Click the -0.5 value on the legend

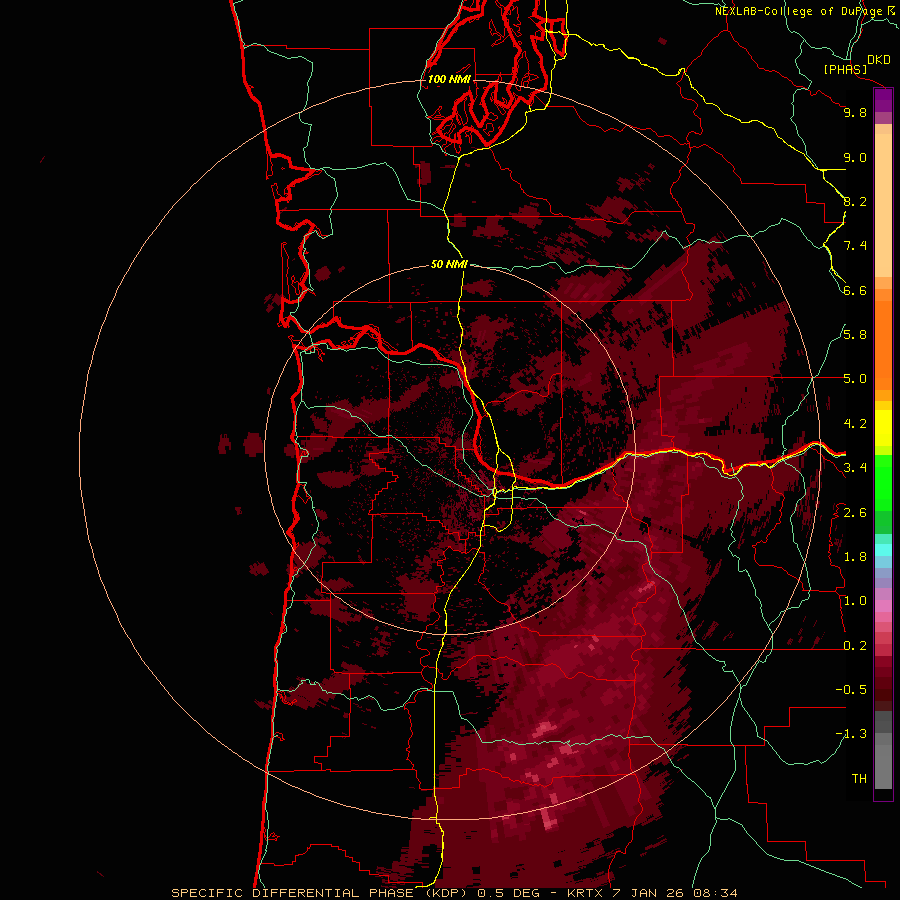pos(851,690)
